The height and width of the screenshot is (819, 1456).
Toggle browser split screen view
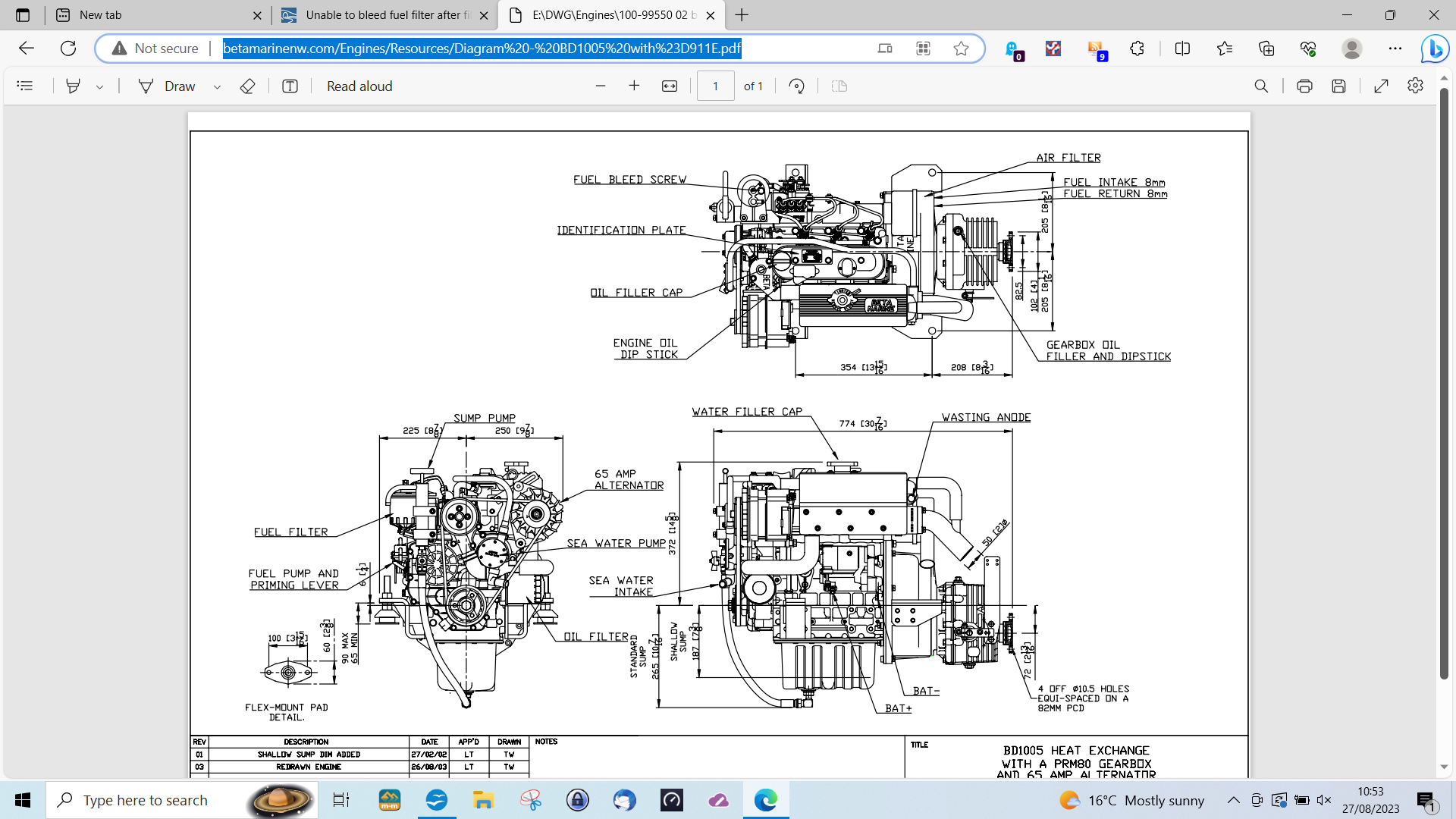(x=1182, y=49)
